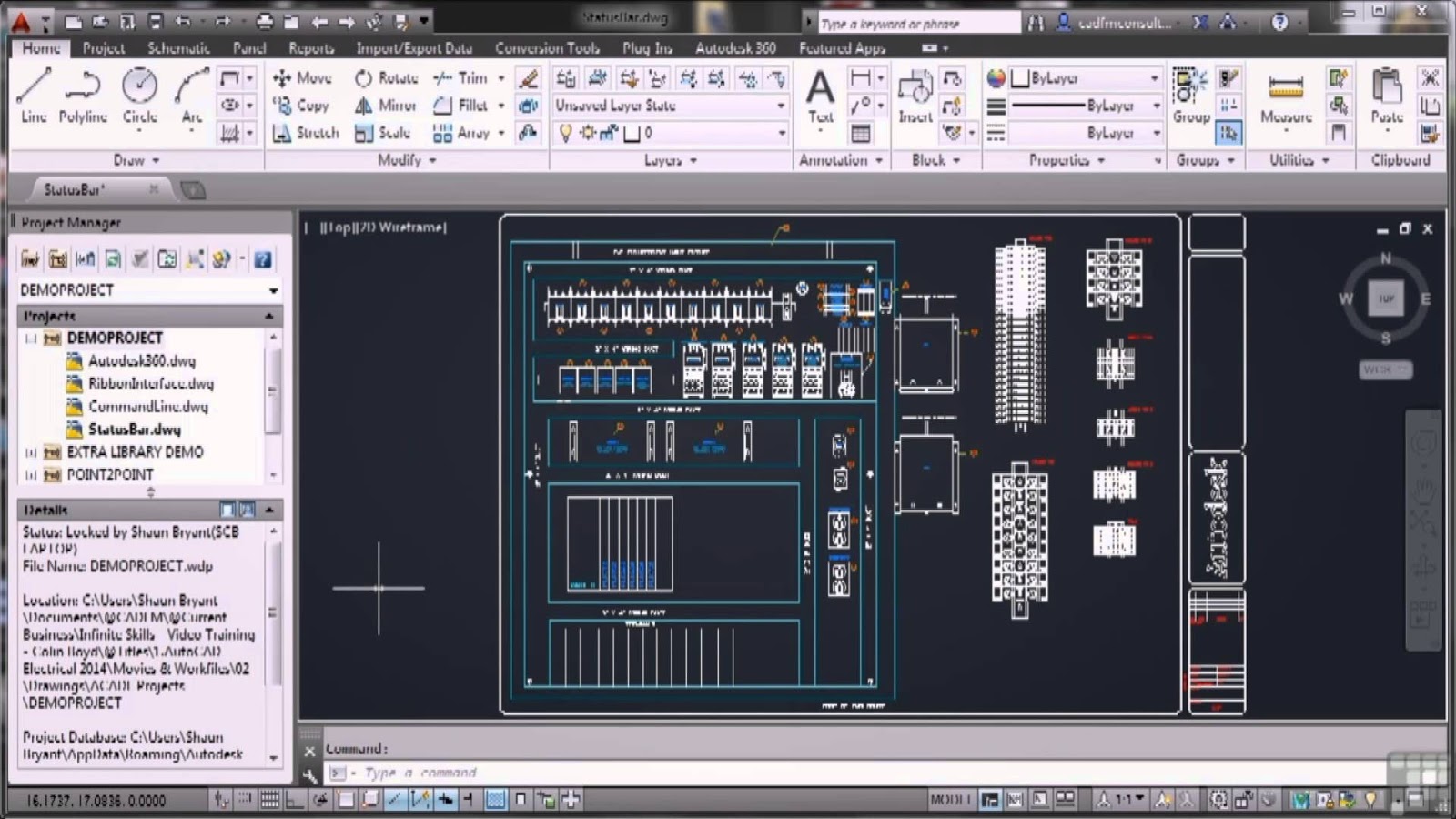Click the Trim tool

460,78
